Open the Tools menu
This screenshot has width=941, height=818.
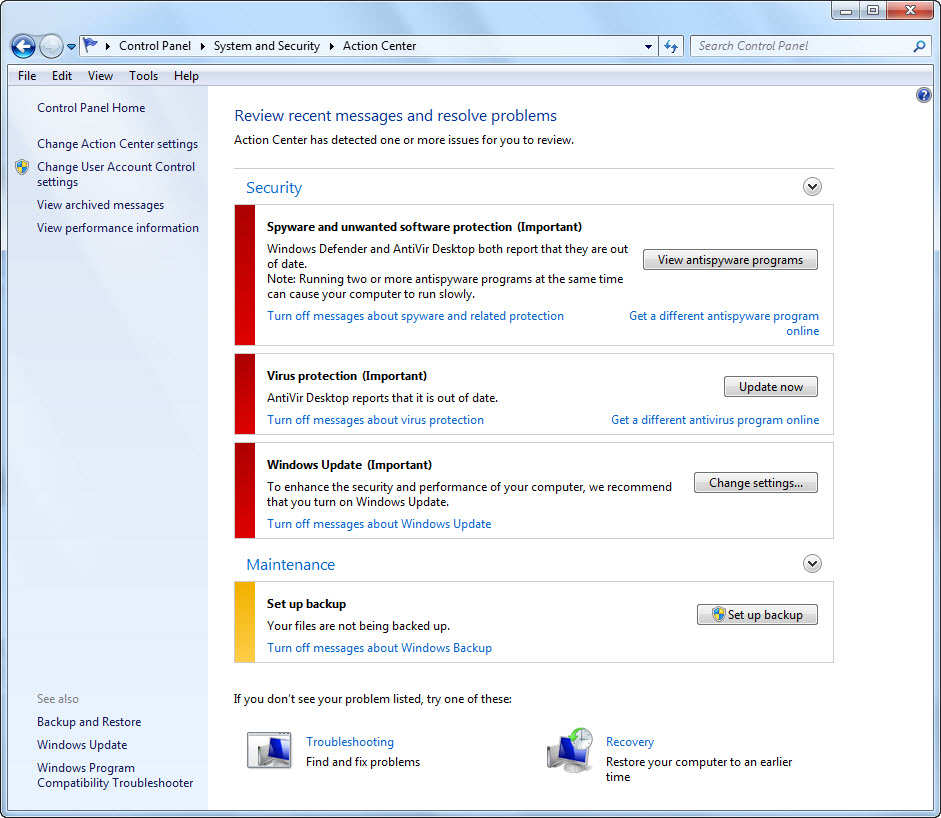coord(143,76)
